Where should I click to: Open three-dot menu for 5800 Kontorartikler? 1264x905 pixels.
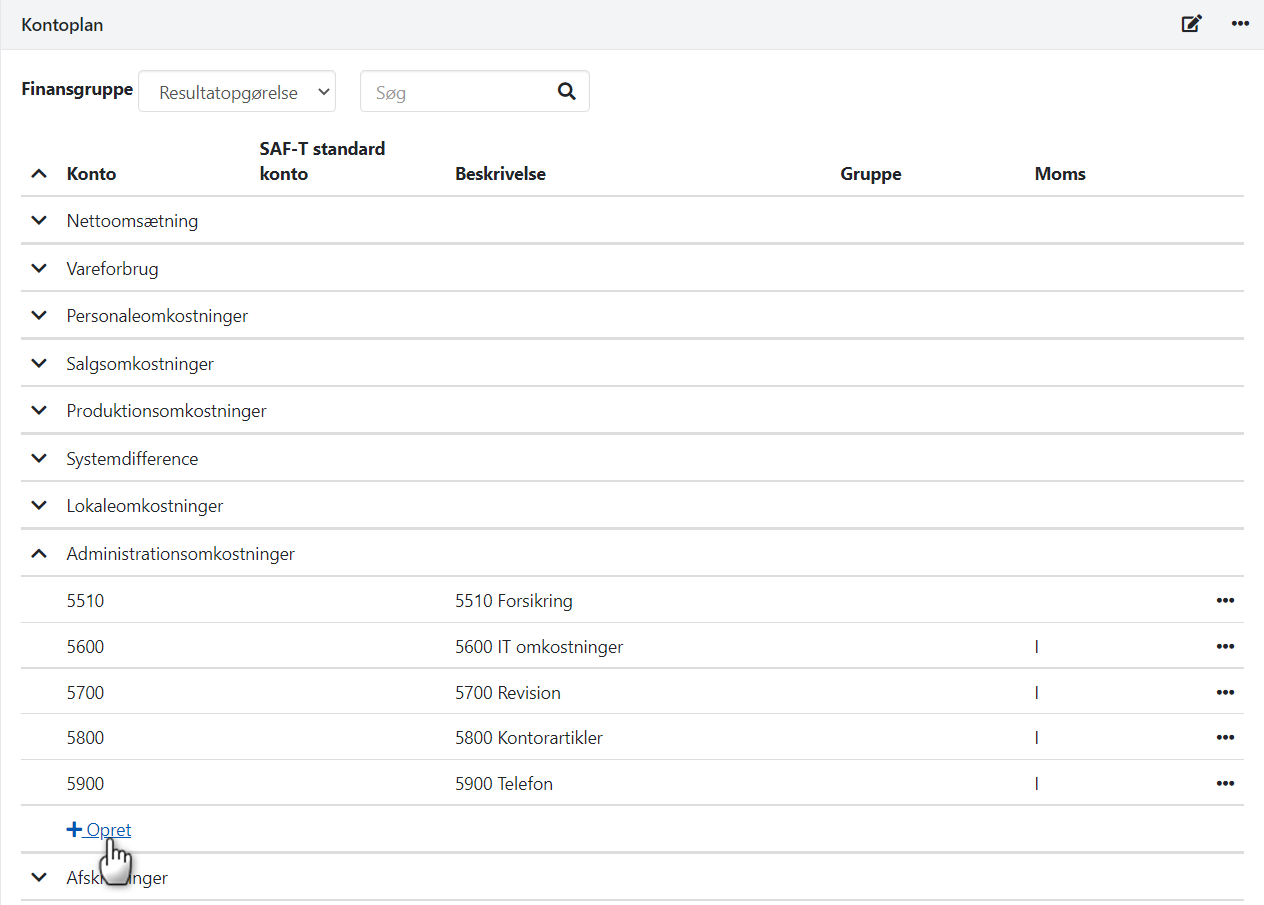1225,738
